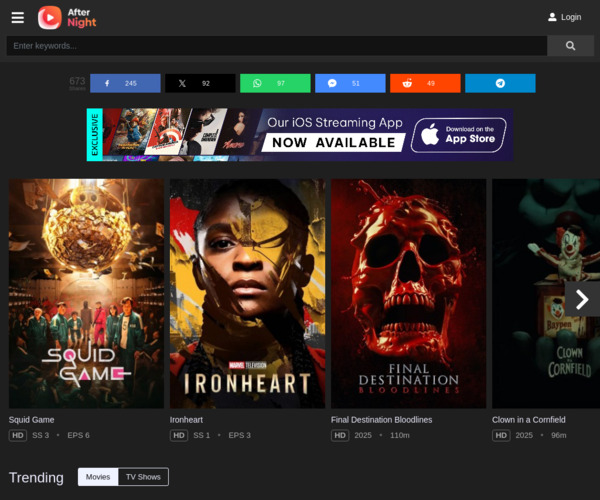Open the Clown in a Cornfield poster
Screen dimensions: 600x500
546,293
